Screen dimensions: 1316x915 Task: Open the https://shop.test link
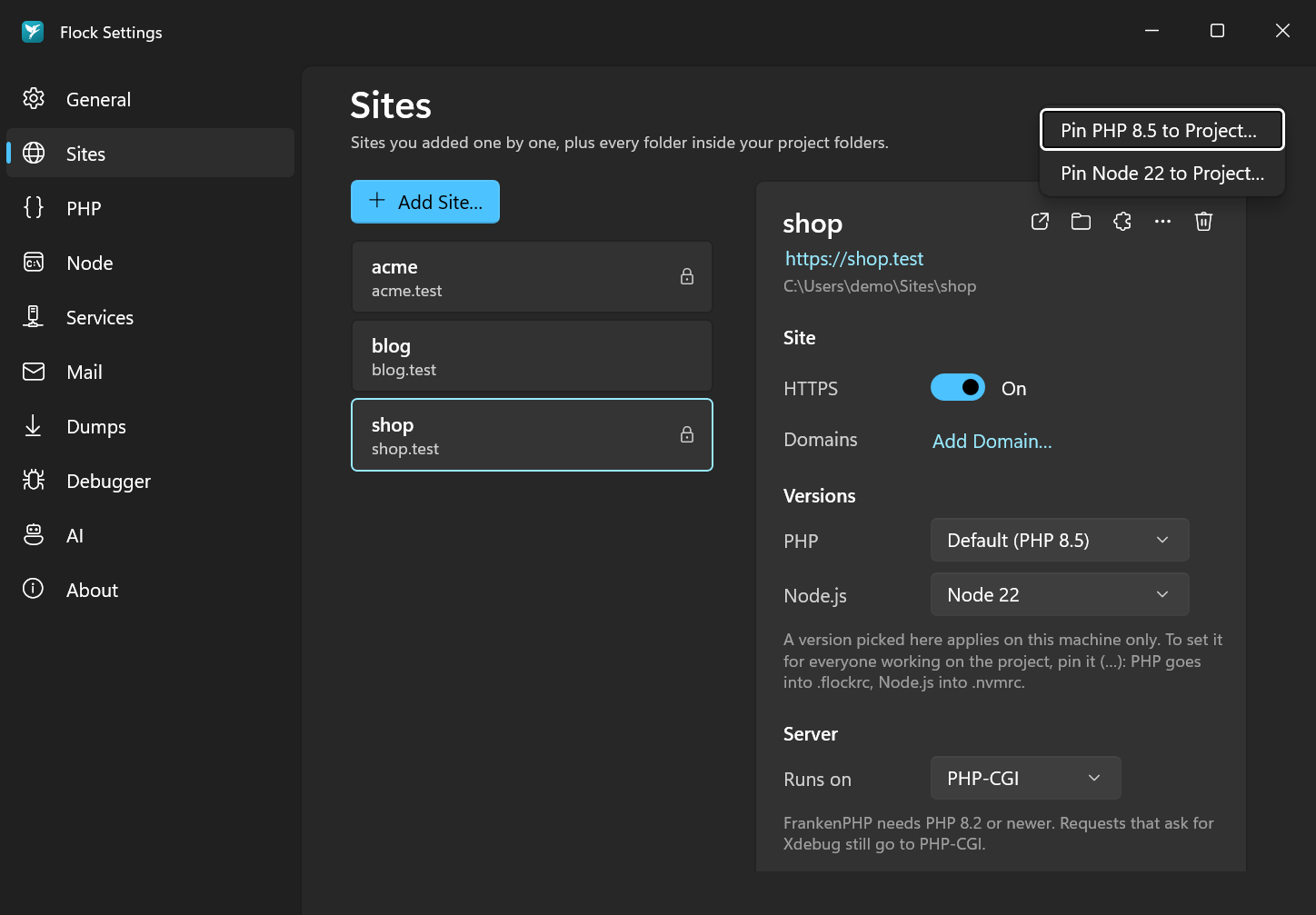tap(853, 259)
